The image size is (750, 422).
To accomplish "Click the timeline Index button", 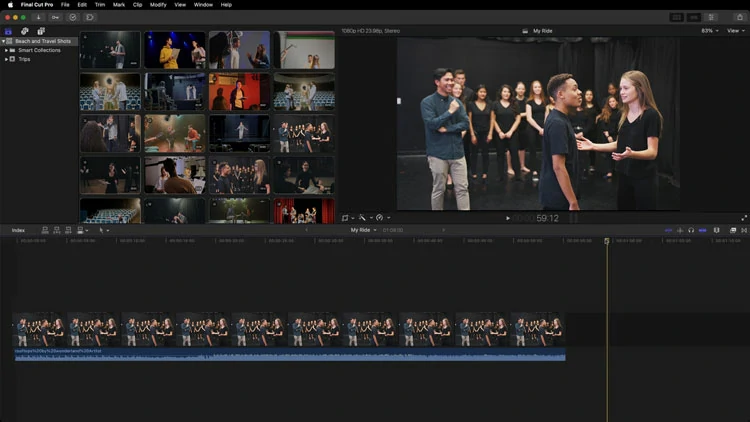I will tap(18, 230).
